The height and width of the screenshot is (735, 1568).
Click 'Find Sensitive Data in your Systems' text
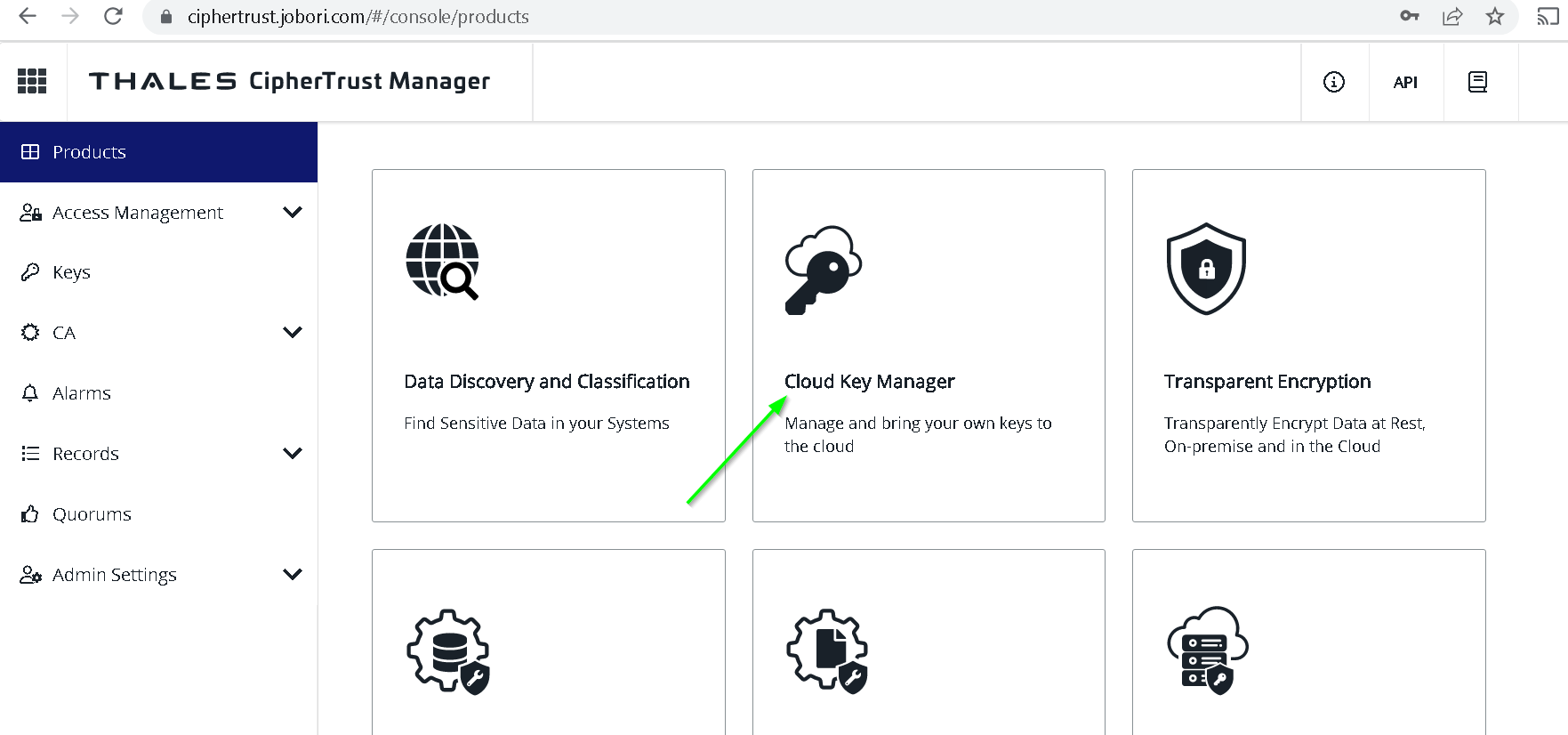point(536,424)
